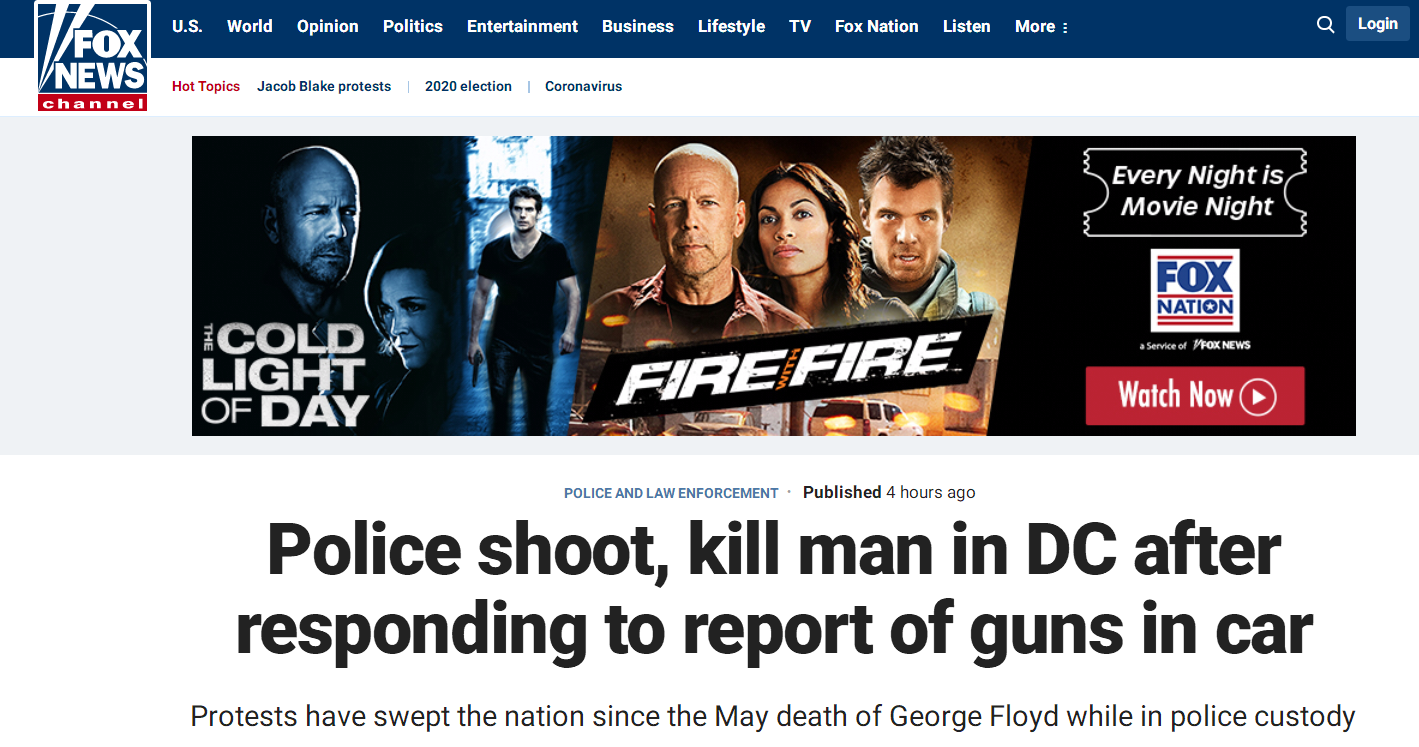Image resolution: width=1419 pixels, height=747 pixels.
Task: Click the Published 4 hours ago timestamp
Action: 889,492
